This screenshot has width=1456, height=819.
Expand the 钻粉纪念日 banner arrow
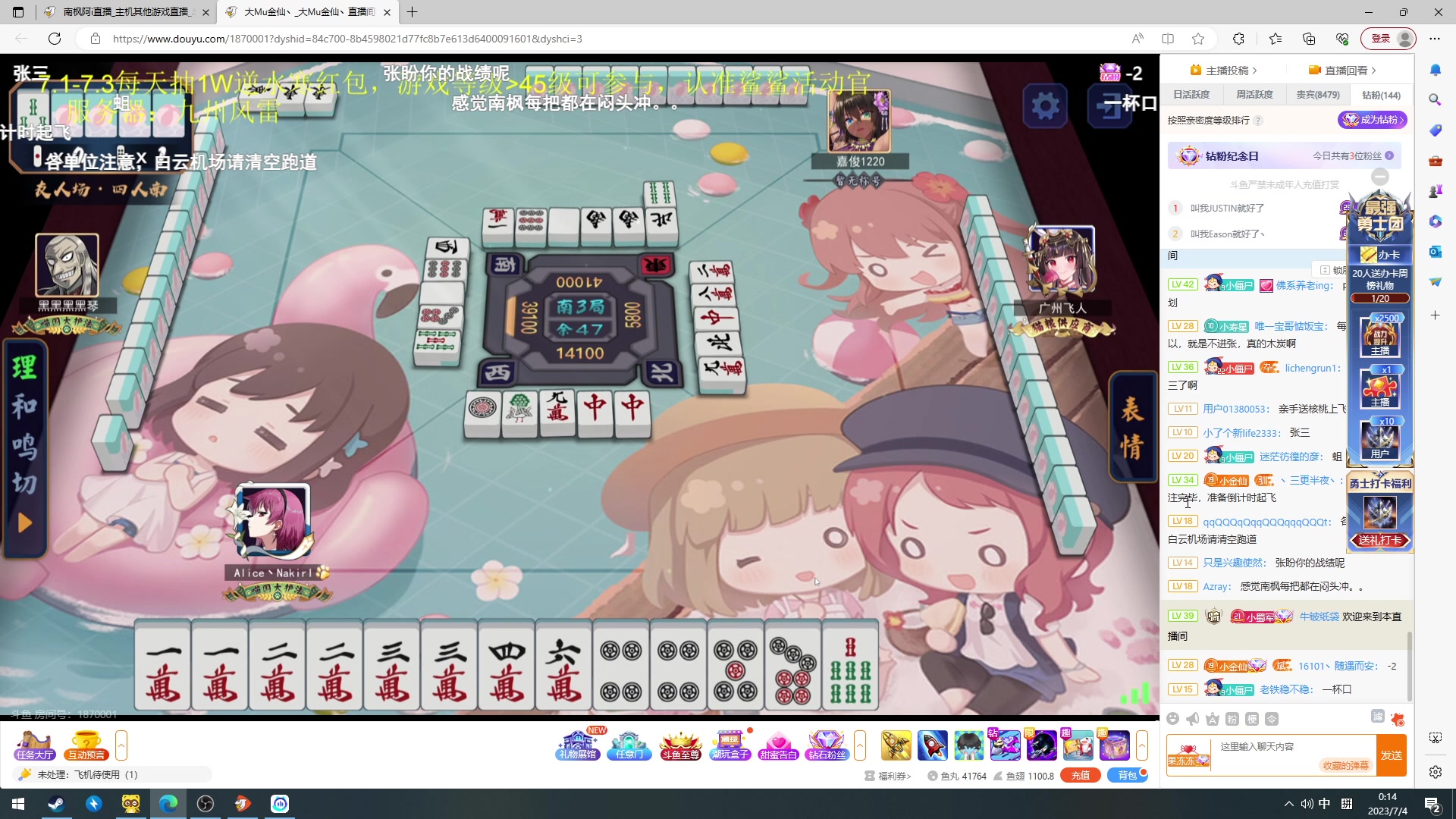coord(1389,155)
